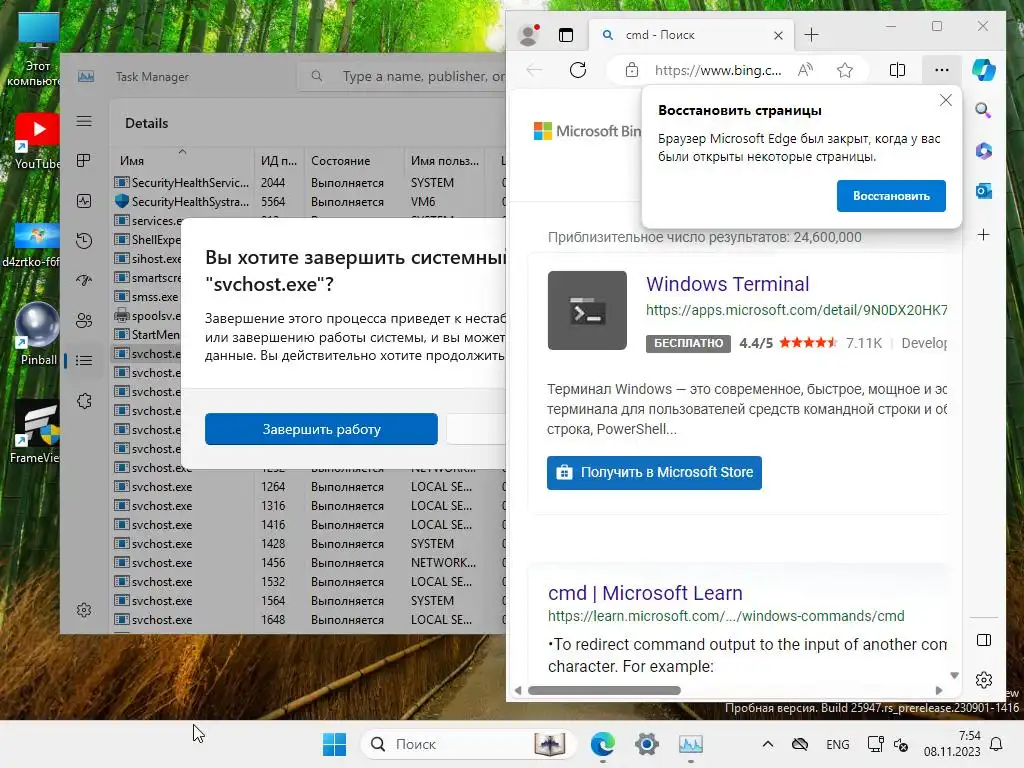Image resolution: width=1024 pixels, height=768 pixels.
Task: Click Edge profile avatar icon
Action: 528,35
